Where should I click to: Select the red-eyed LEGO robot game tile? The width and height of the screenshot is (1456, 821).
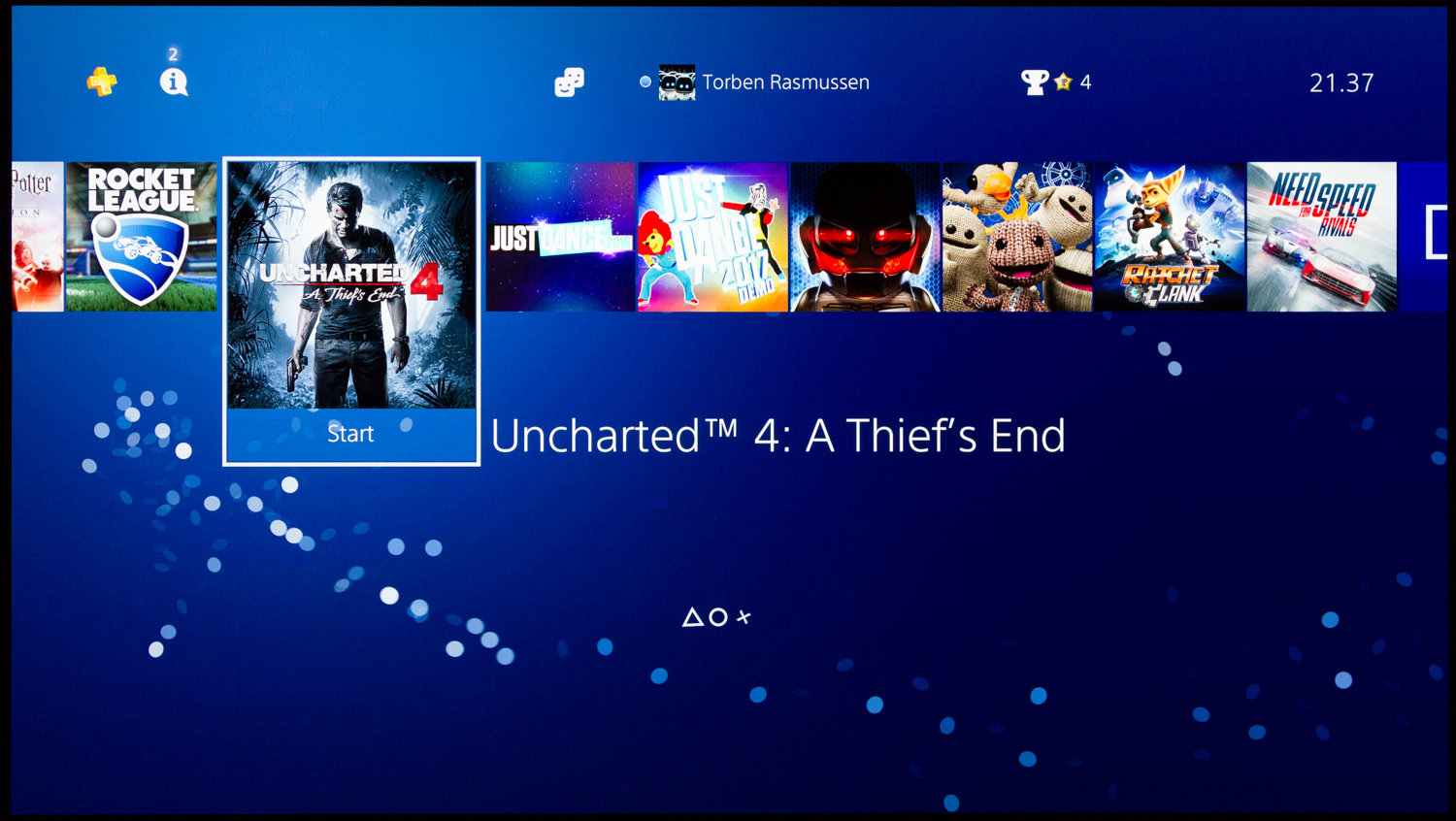[865, 237]
